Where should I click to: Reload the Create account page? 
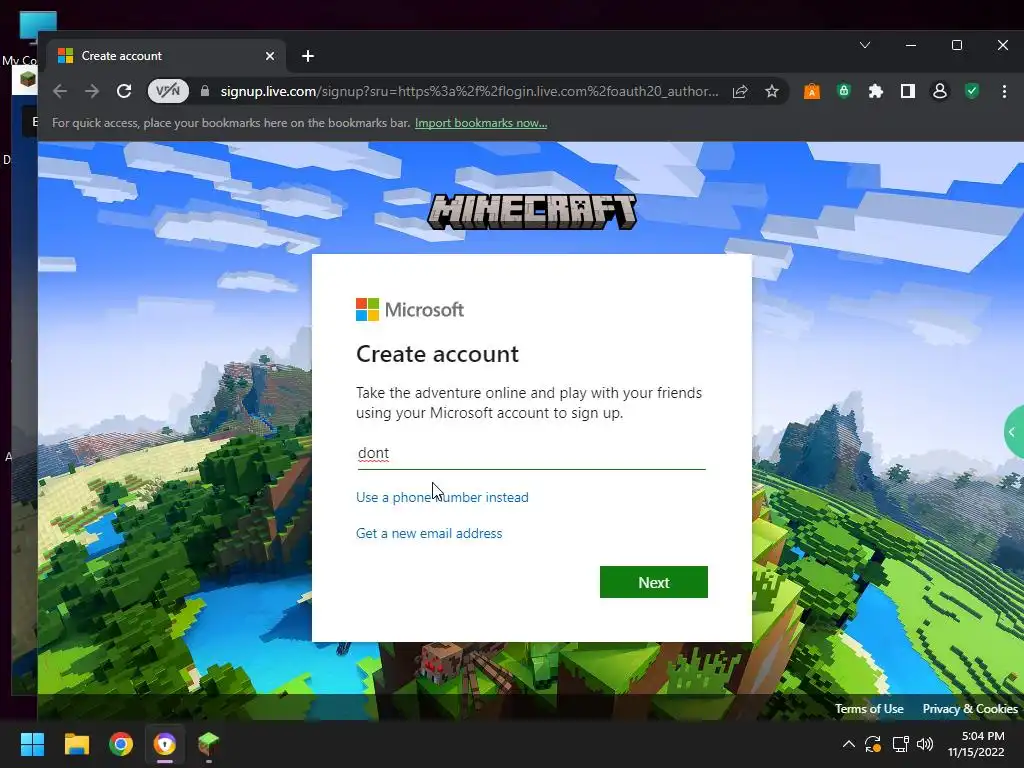(124, 91)
